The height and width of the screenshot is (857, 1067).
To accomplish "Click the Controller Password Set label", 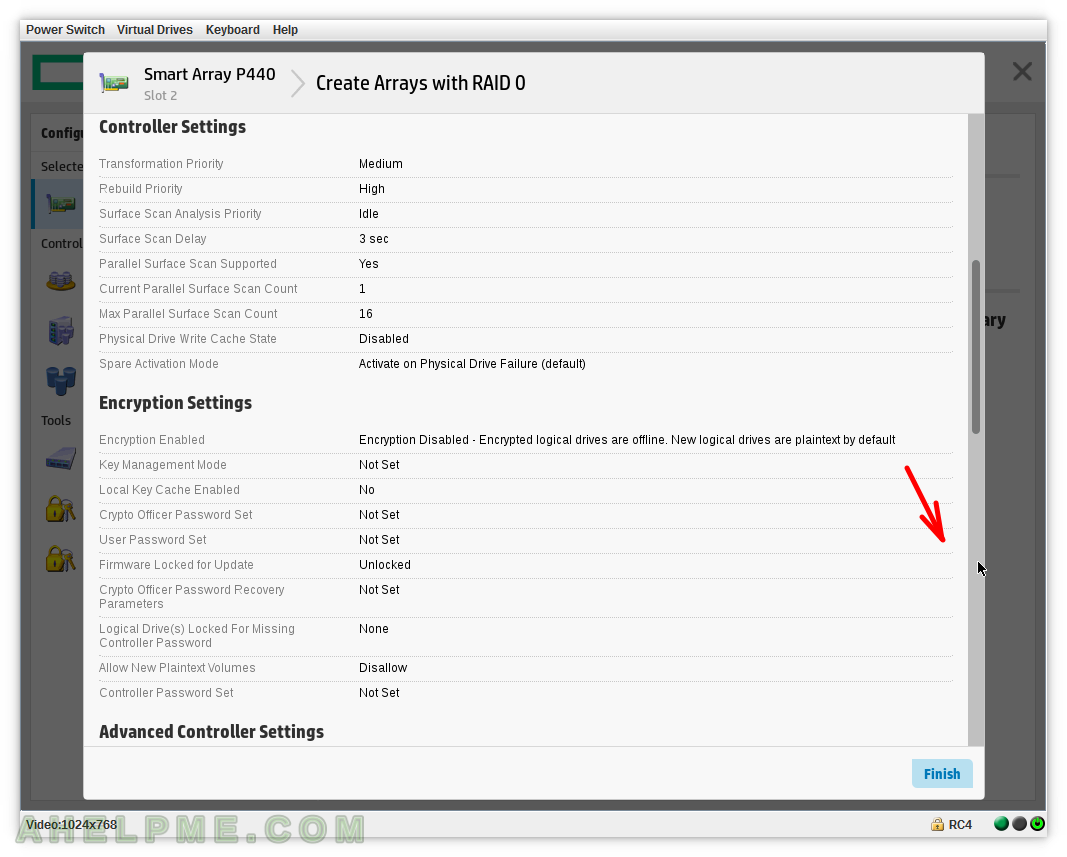I will tap(166, 693).
